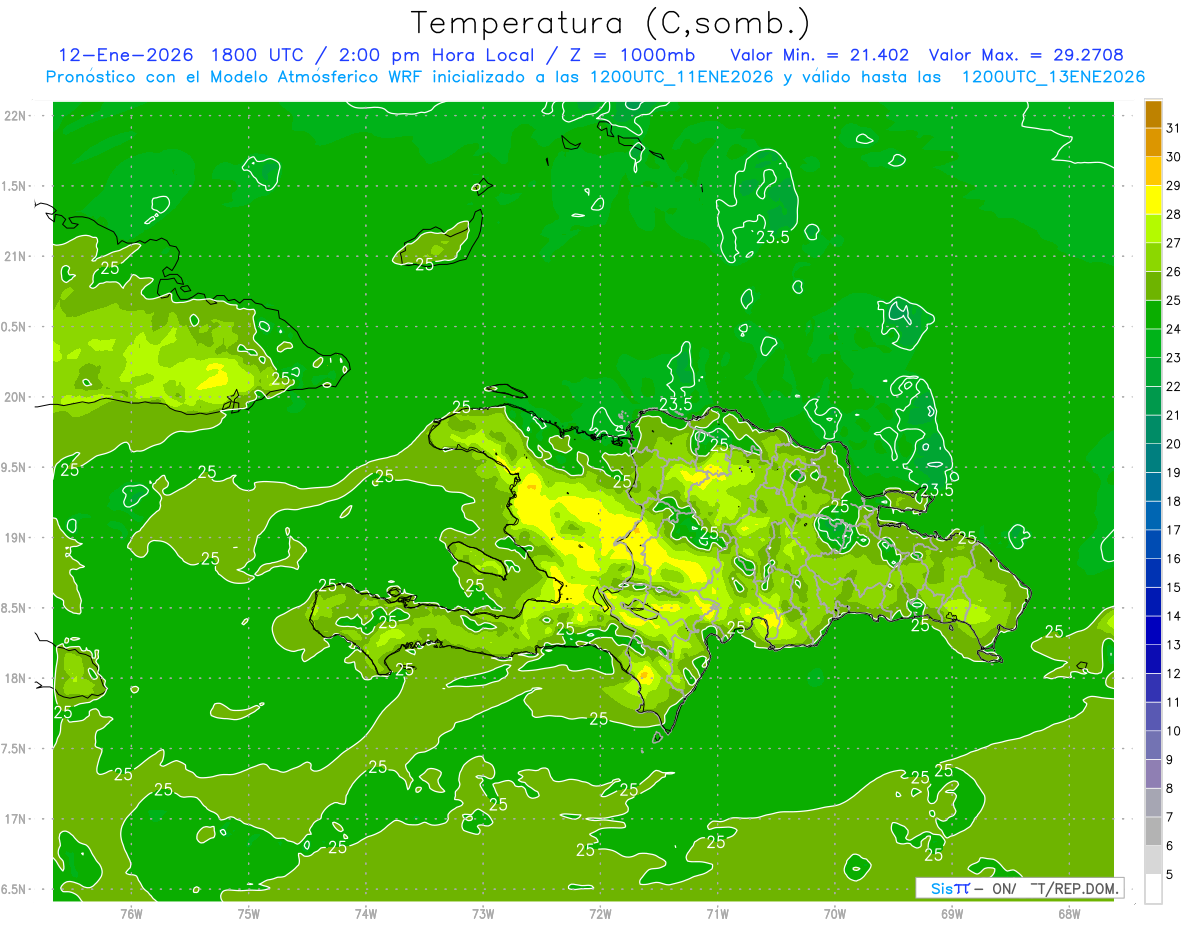Click the 76W longitude axis label

131,913
